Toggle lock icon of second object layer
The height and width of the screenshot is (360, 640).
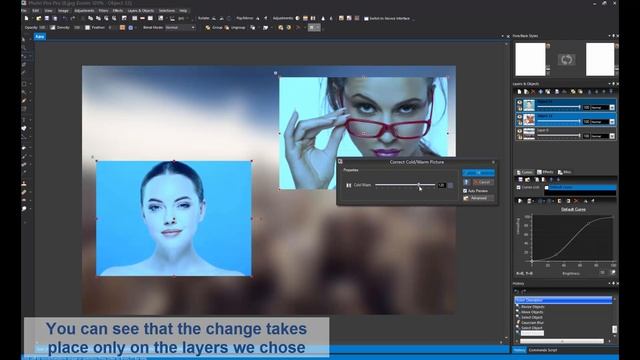tap(520, 122)
